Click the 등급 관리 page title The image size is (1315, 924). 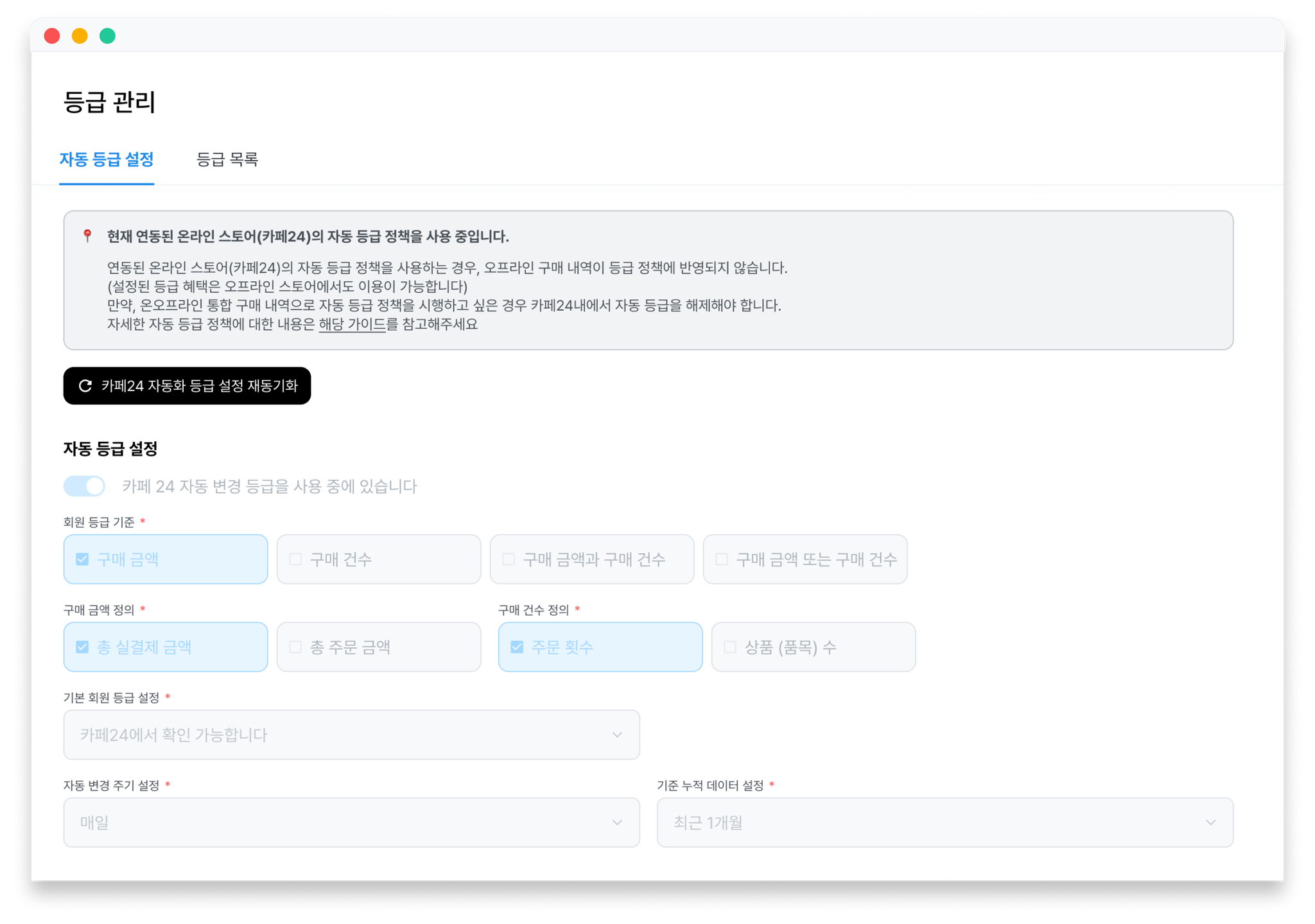click(110, 102)
